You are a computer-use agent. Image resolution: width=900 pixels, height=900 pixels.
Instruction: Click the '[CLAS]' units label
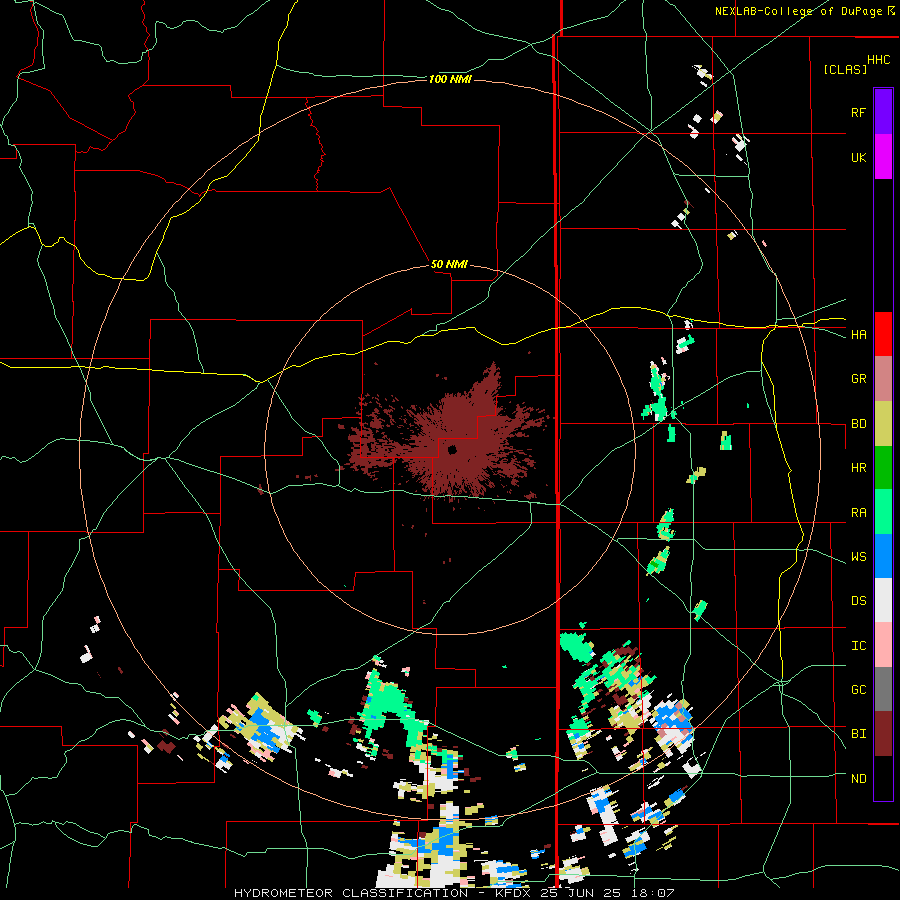[x=845, y=70]
